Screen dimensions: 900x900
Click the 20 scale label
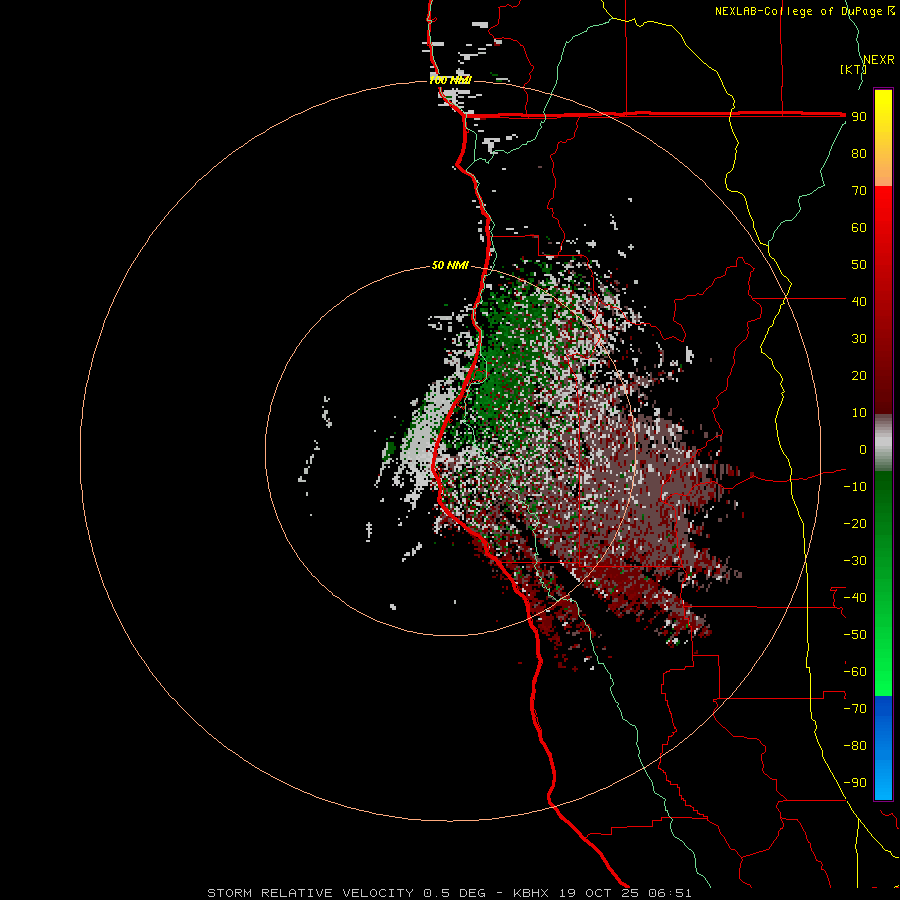point(859,376)
